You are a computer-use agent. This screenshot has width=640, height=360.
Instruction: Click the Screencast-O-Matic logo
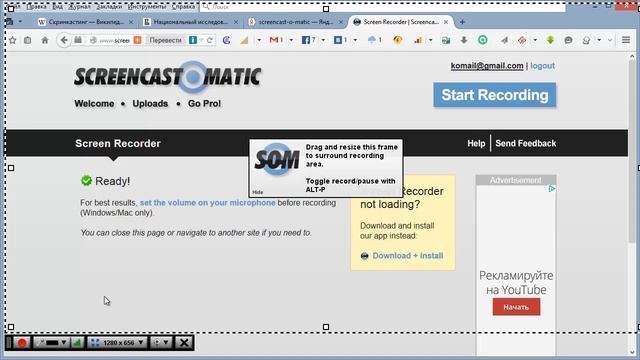point(168,77)
